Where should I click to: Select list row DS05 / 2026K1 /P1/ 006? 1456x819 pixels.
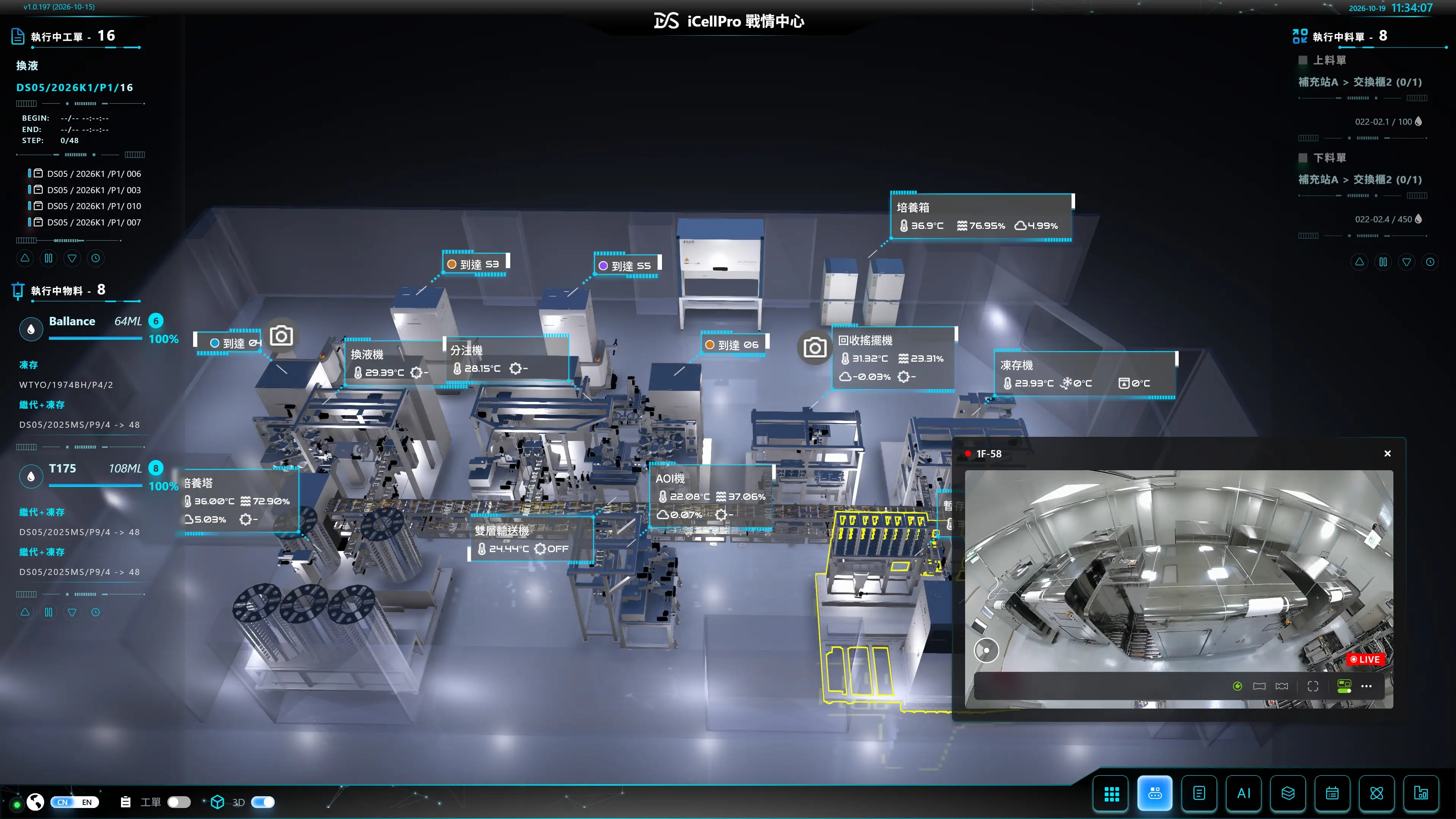85,174
